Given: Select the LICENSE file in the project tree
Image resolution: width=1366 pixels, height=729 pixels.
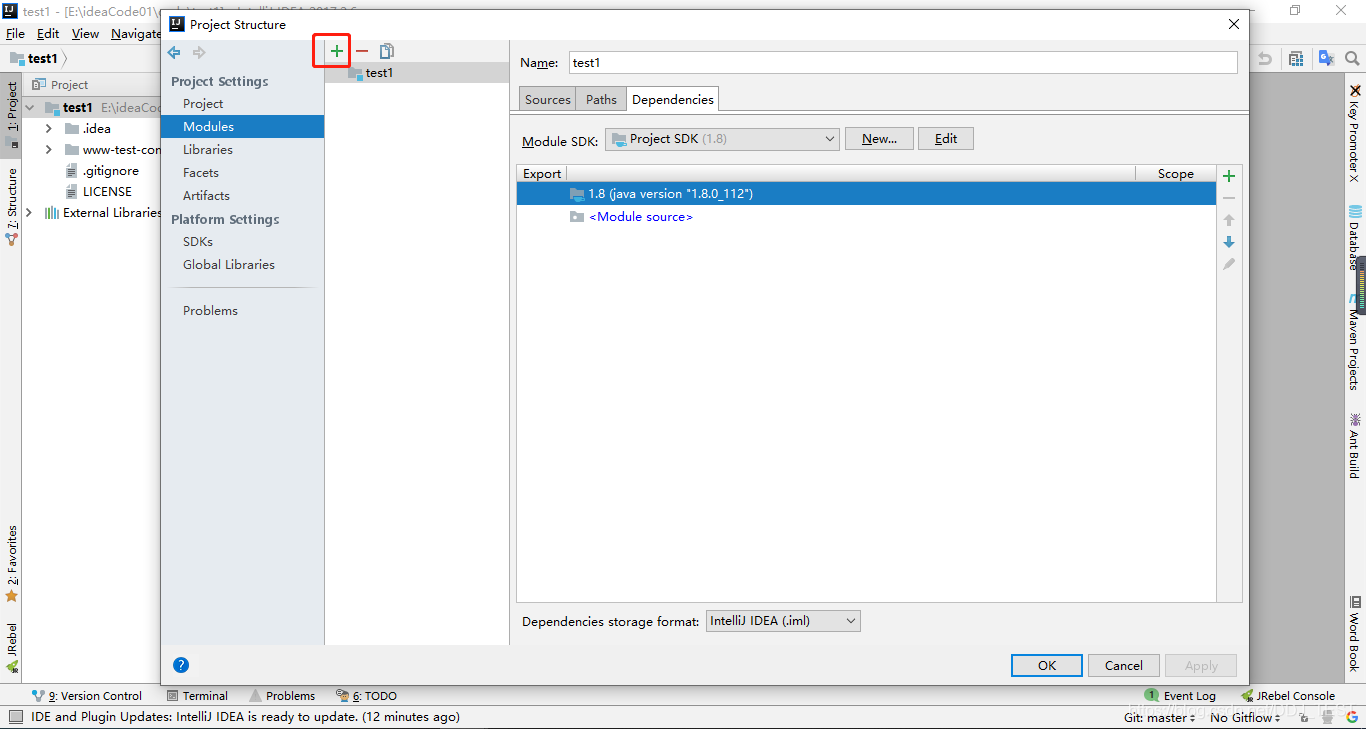Looking at the screenshot, I should (107, 192).
